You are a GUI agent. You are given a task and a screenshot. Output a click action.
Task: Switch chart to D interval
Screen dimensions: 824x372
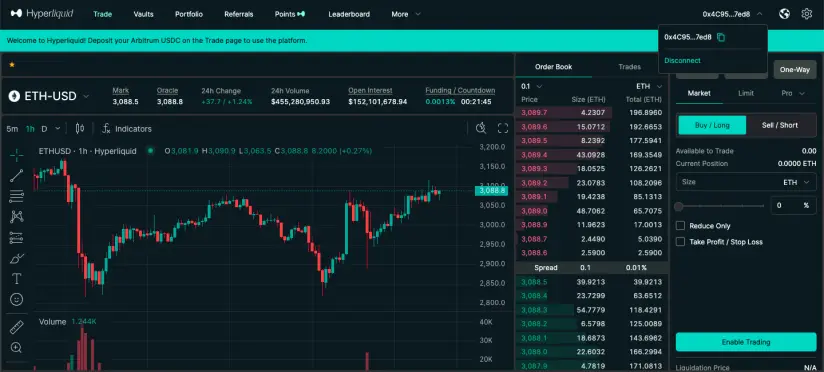point(44,129)
